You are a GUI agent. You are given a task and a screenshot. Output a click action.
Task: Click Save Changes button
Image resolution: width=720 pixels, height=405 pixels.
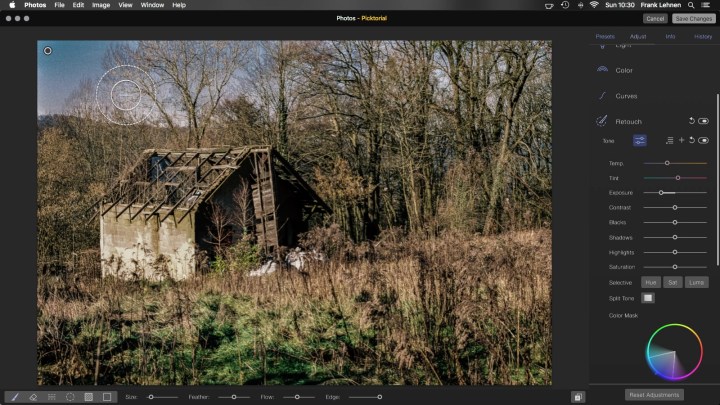point(694,18)
